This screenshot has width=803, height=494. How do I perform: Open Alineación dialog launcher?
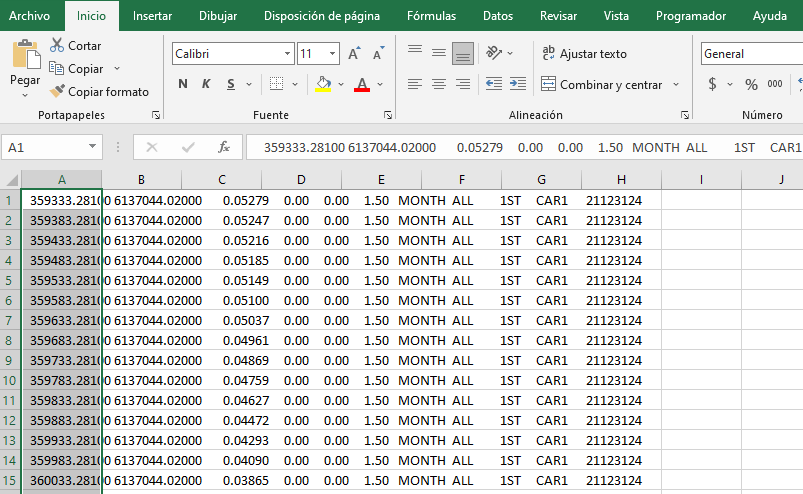[685, 116]
